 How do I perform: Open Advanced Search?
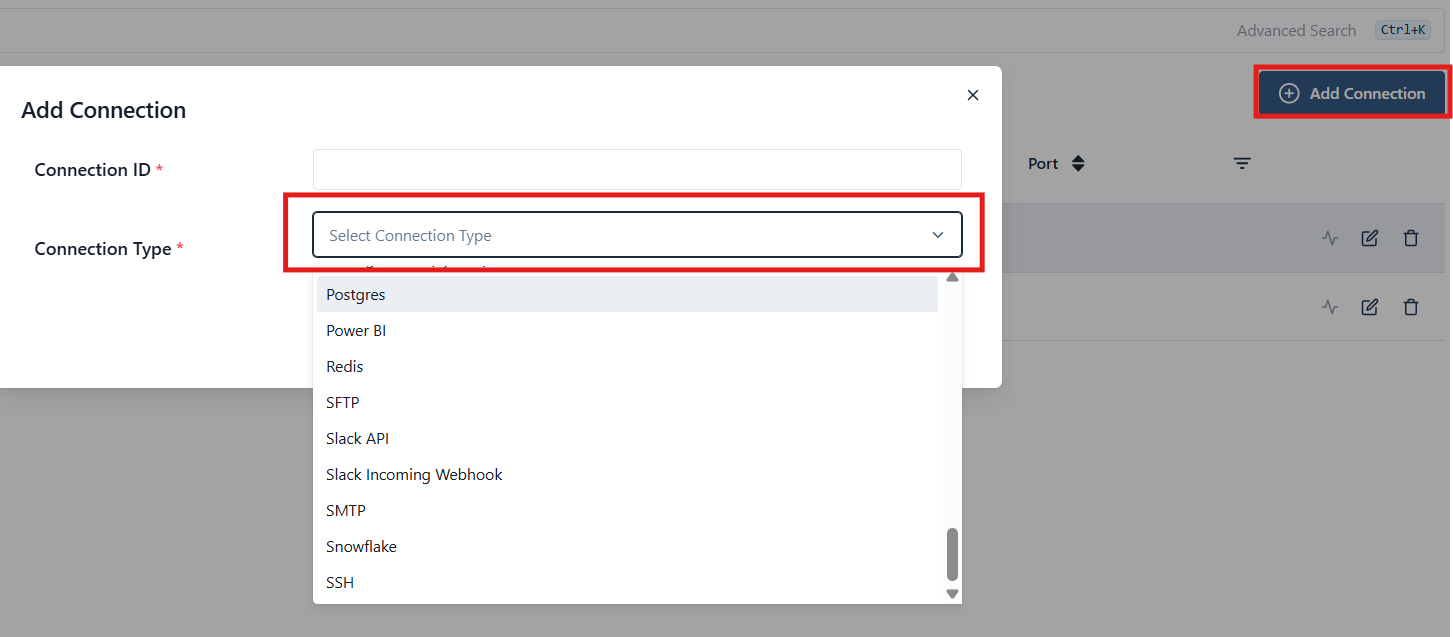pyautogui.click(x=1296, y=31)
